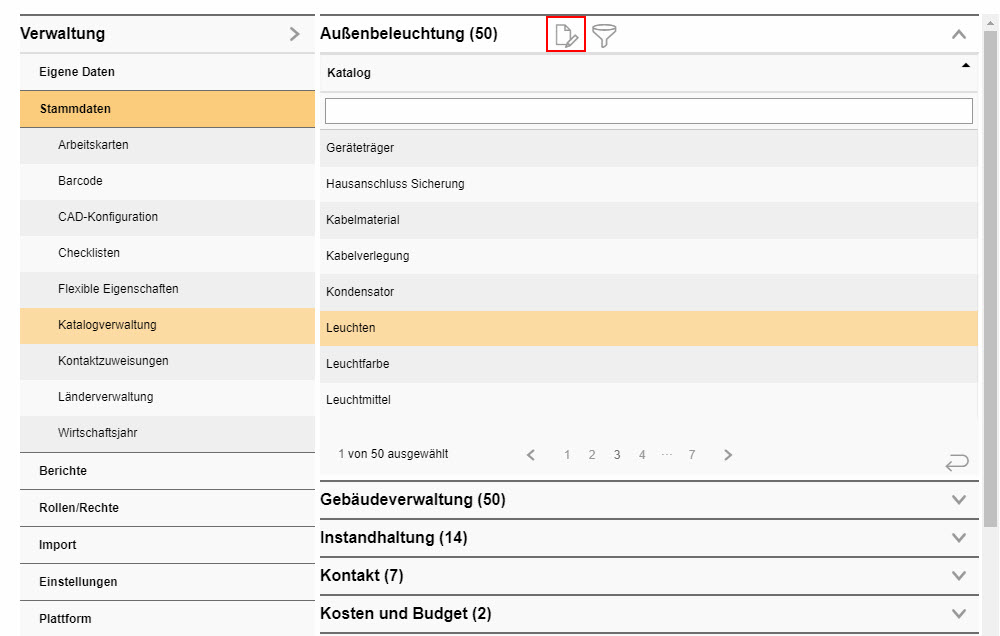Go to next page using the right arrow icon
This screenshot has height=636, width=1000.
pyautogui.click(x=728, y=454)
